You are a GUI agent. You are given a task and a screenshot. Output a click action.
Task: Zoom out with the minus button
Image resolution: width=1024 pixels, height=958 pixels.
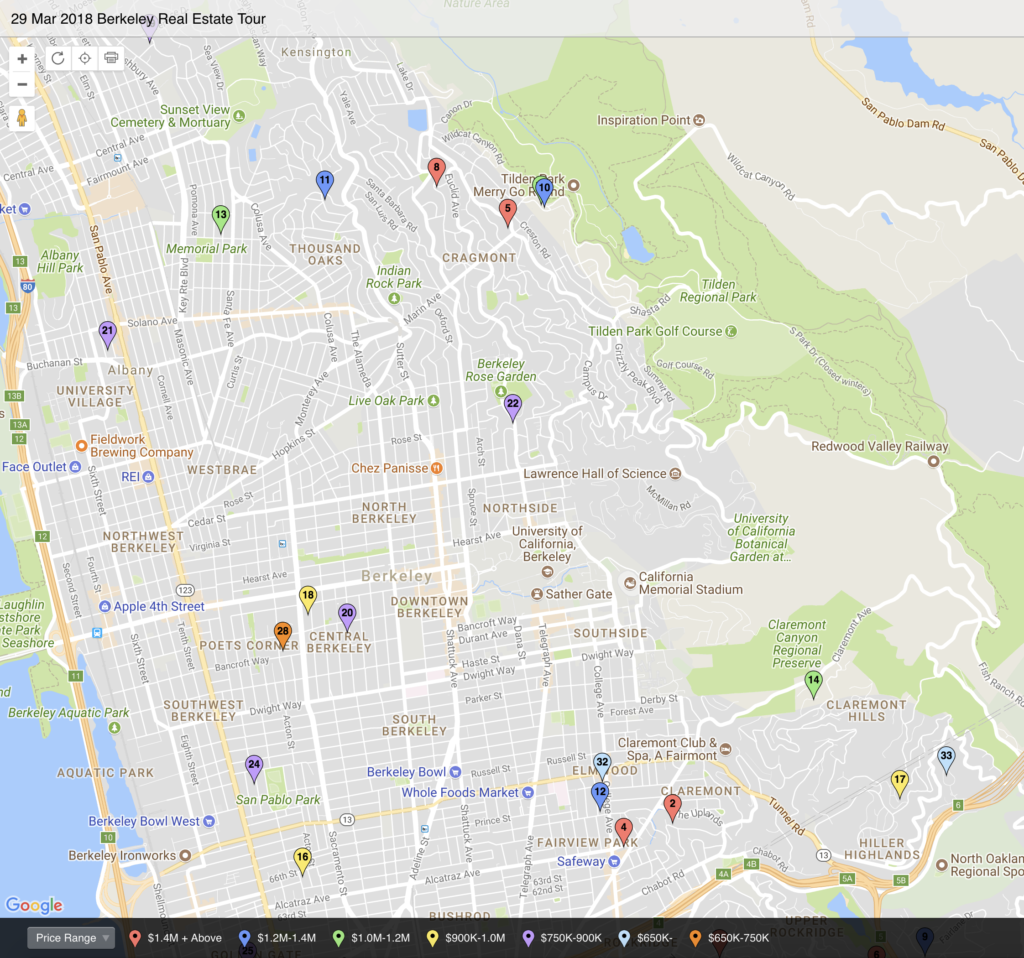click(x=22, y=84)
